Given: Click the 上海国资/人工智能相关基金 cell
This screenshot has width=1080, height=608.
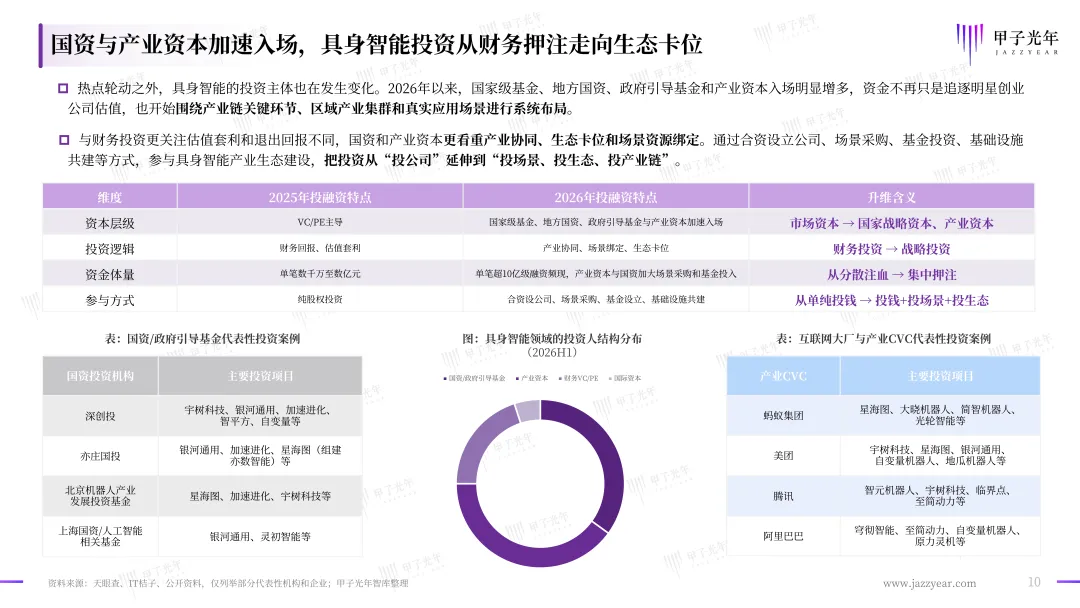Looking at the screenshot, I should [101, 536].
